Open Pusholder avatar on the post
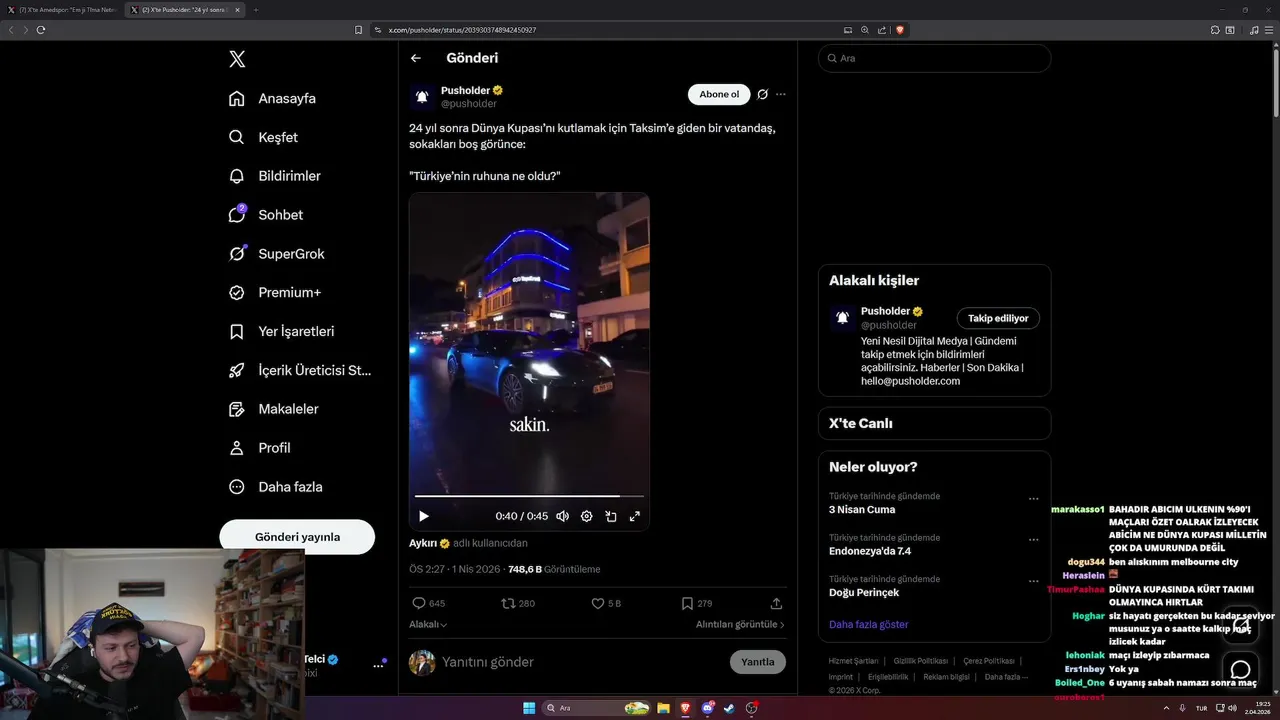Image resolution: width=1280 pixels, height=720 pixels. click(422, 96)
